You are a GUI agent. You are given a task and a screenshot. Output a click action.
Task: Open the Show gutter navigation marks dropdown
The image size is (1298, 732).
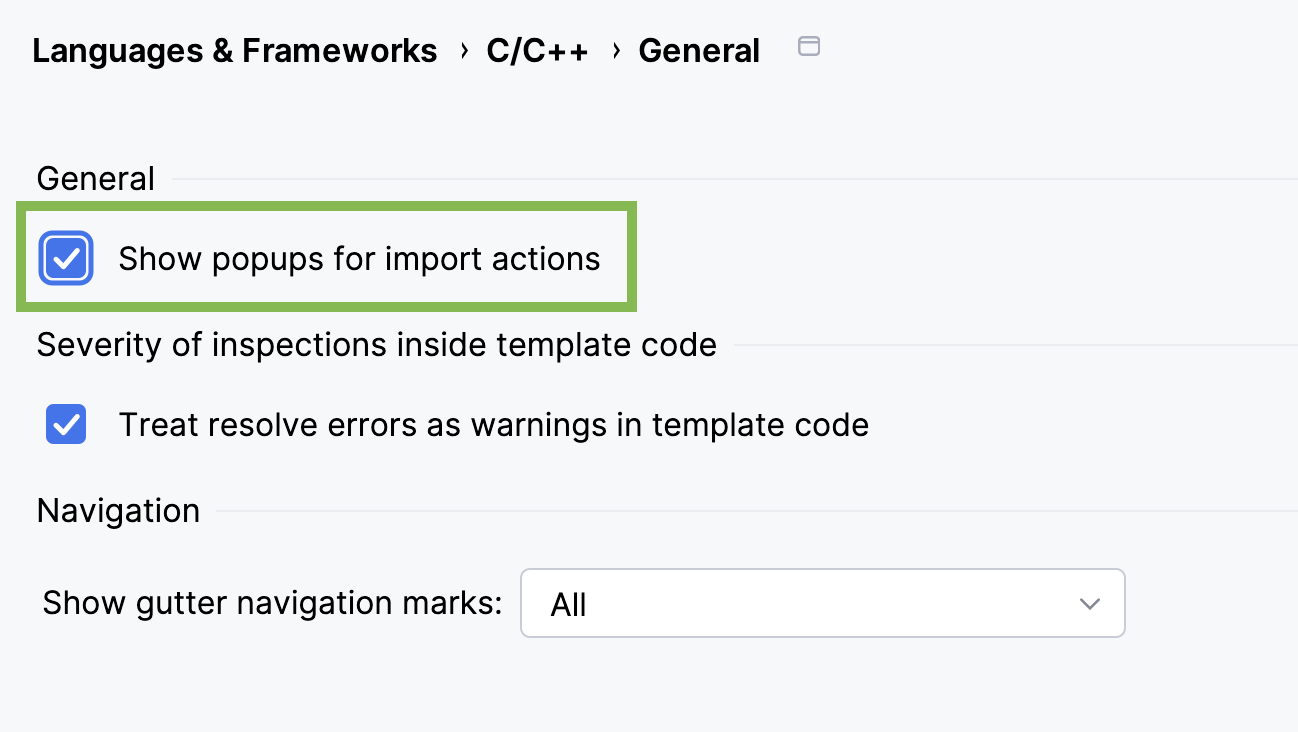point(822,602)
